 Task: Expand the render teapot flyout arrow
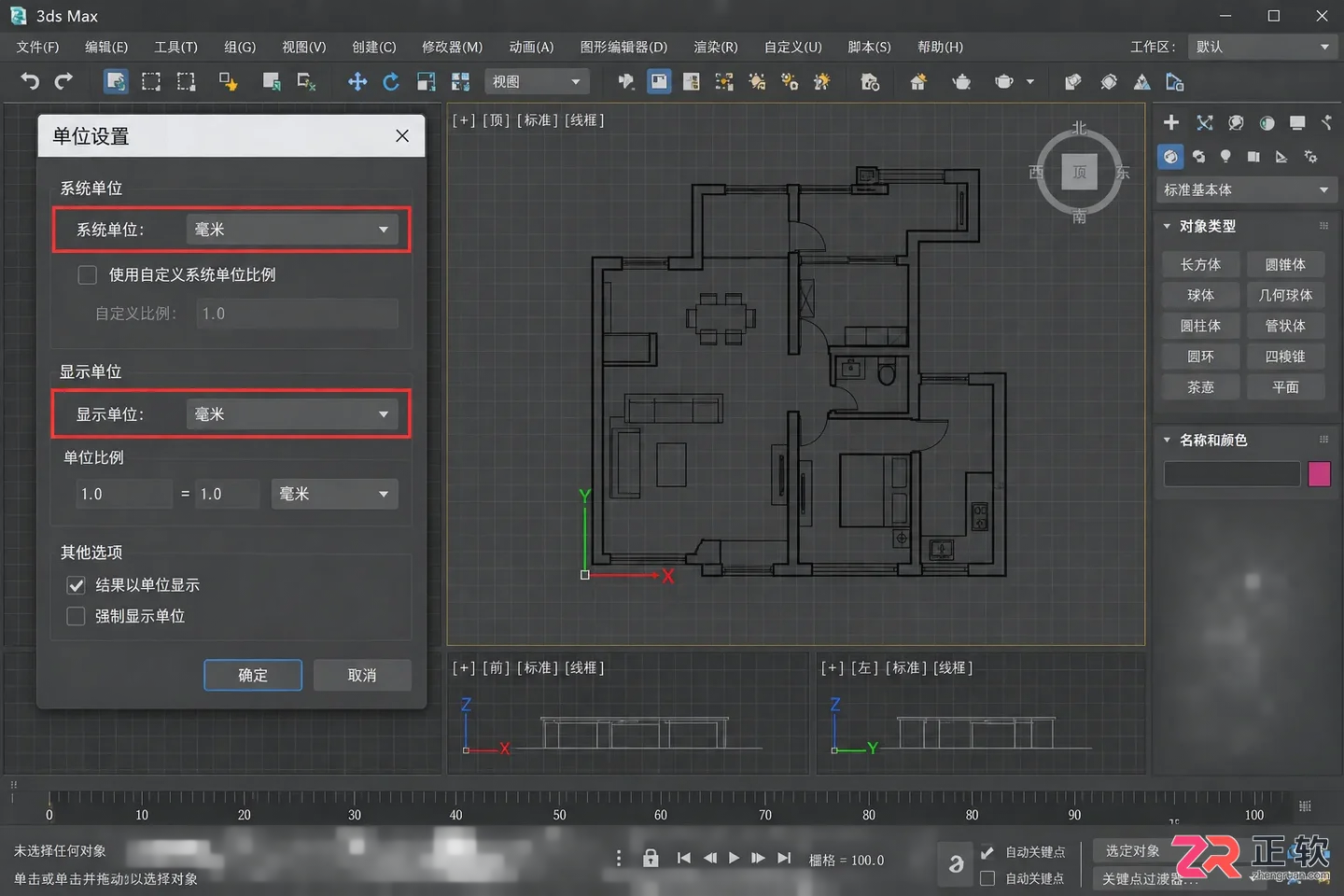(1030, 82)
